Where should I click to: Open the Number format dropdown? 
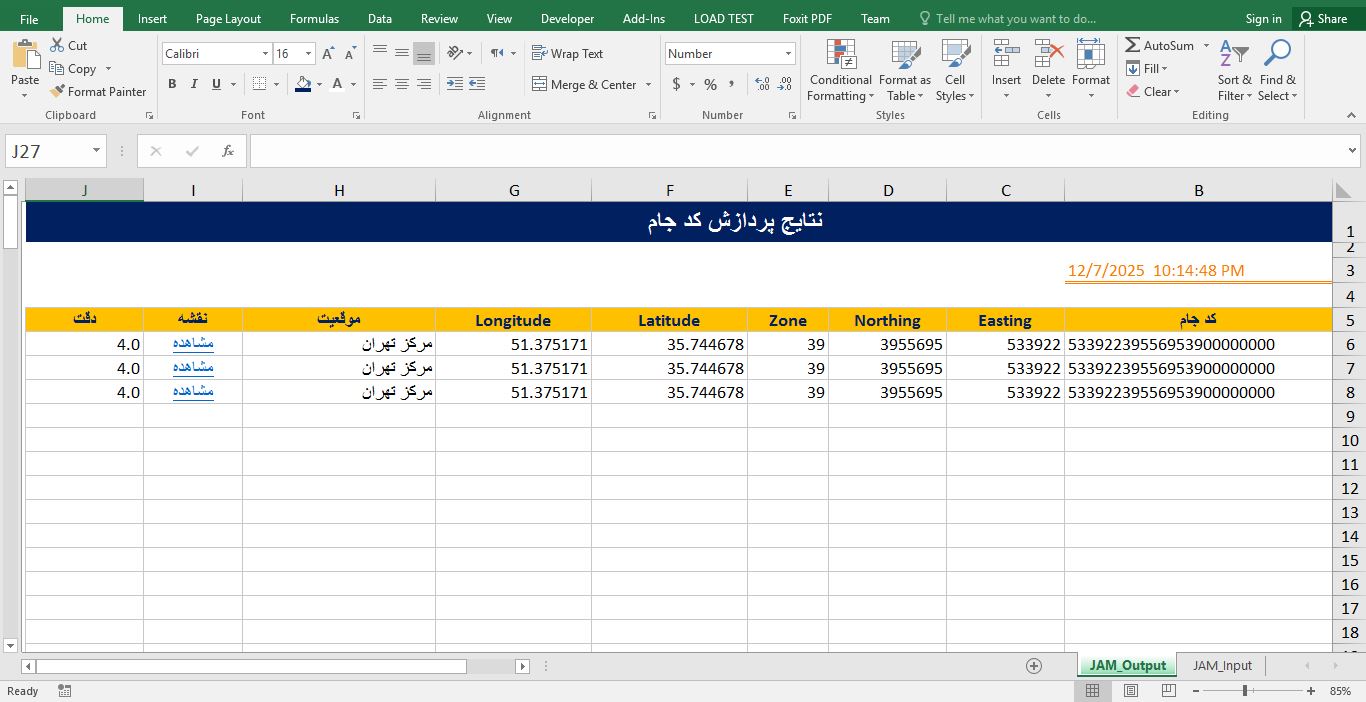(x=788, y=54)
